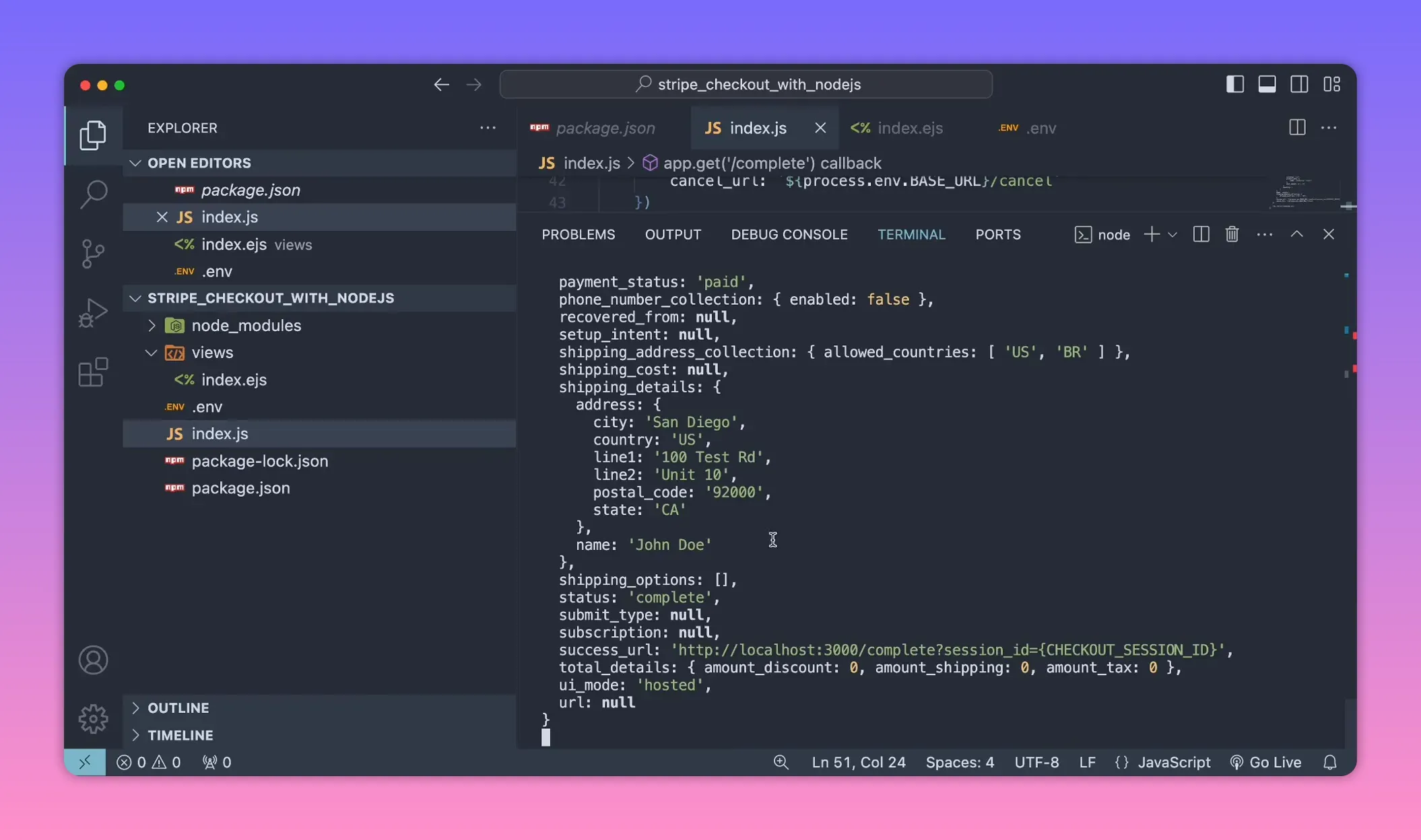Toggle the bottom panel visibility

point(1267,83)
